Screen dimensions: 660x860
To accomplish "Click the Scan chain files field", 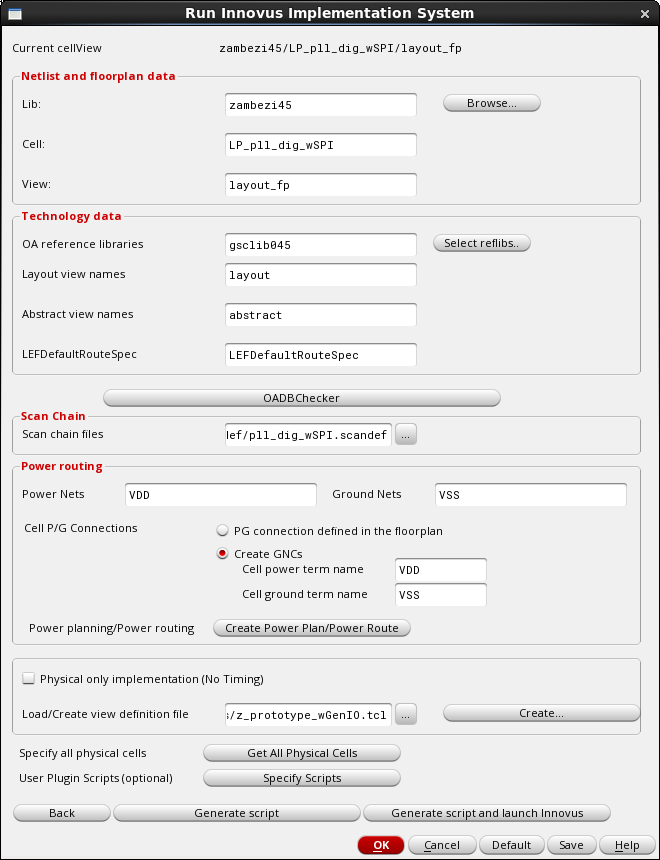I will (x=308, y=435).
